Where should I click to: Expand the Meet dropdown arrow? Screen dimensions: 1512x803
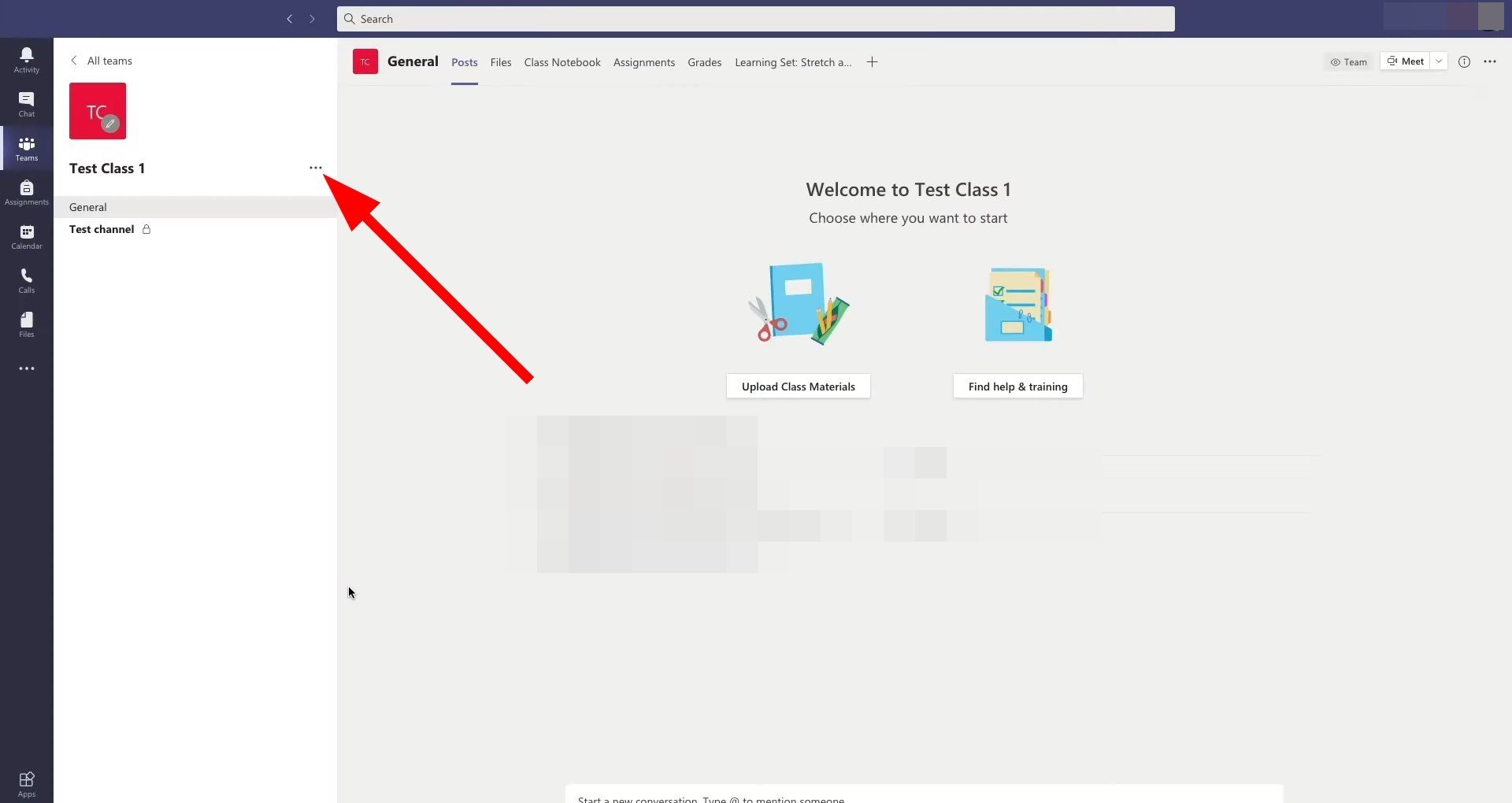pos(1439,61)
